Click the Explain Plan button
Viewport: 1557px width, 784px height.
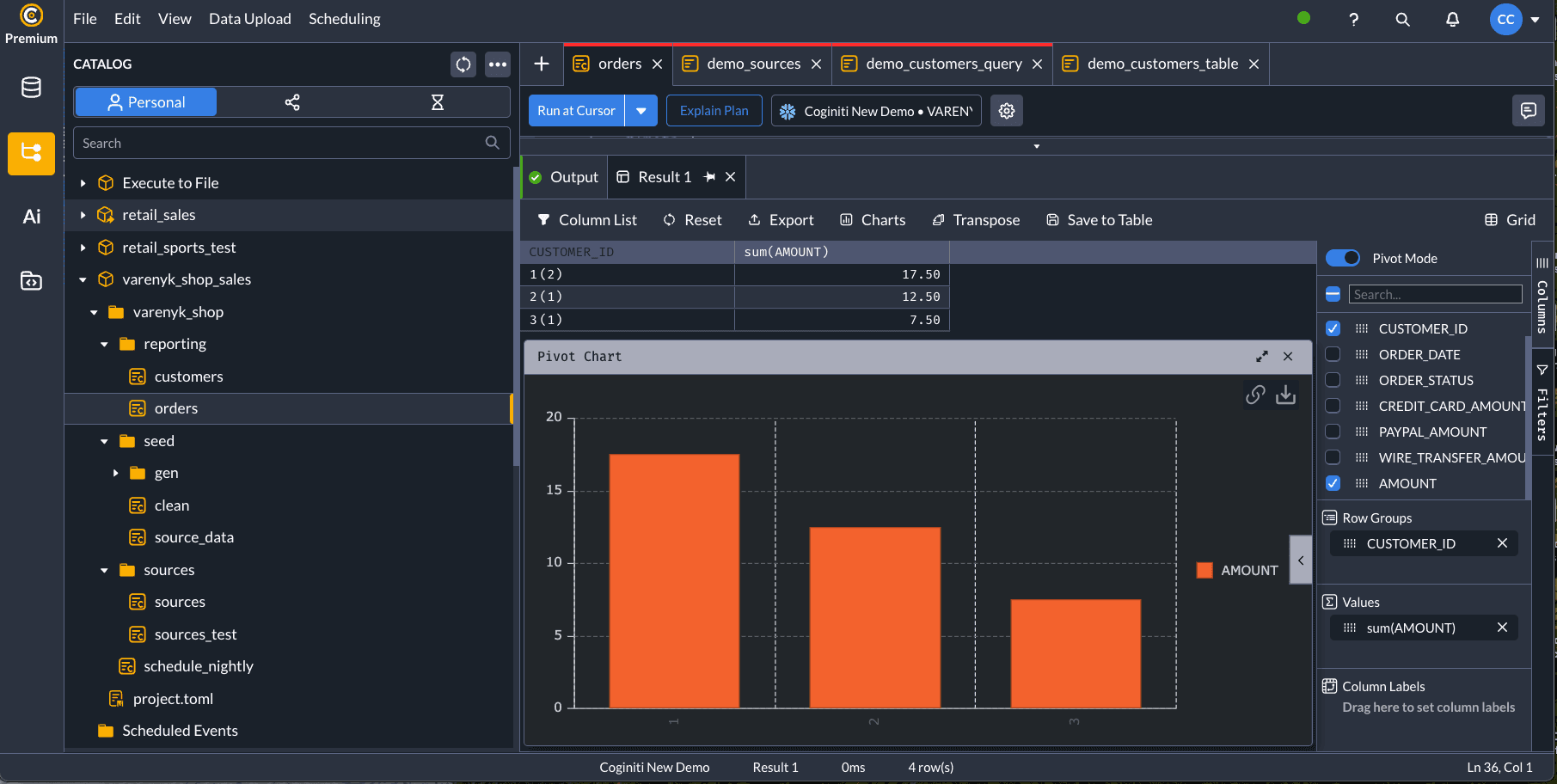[714, 111]
